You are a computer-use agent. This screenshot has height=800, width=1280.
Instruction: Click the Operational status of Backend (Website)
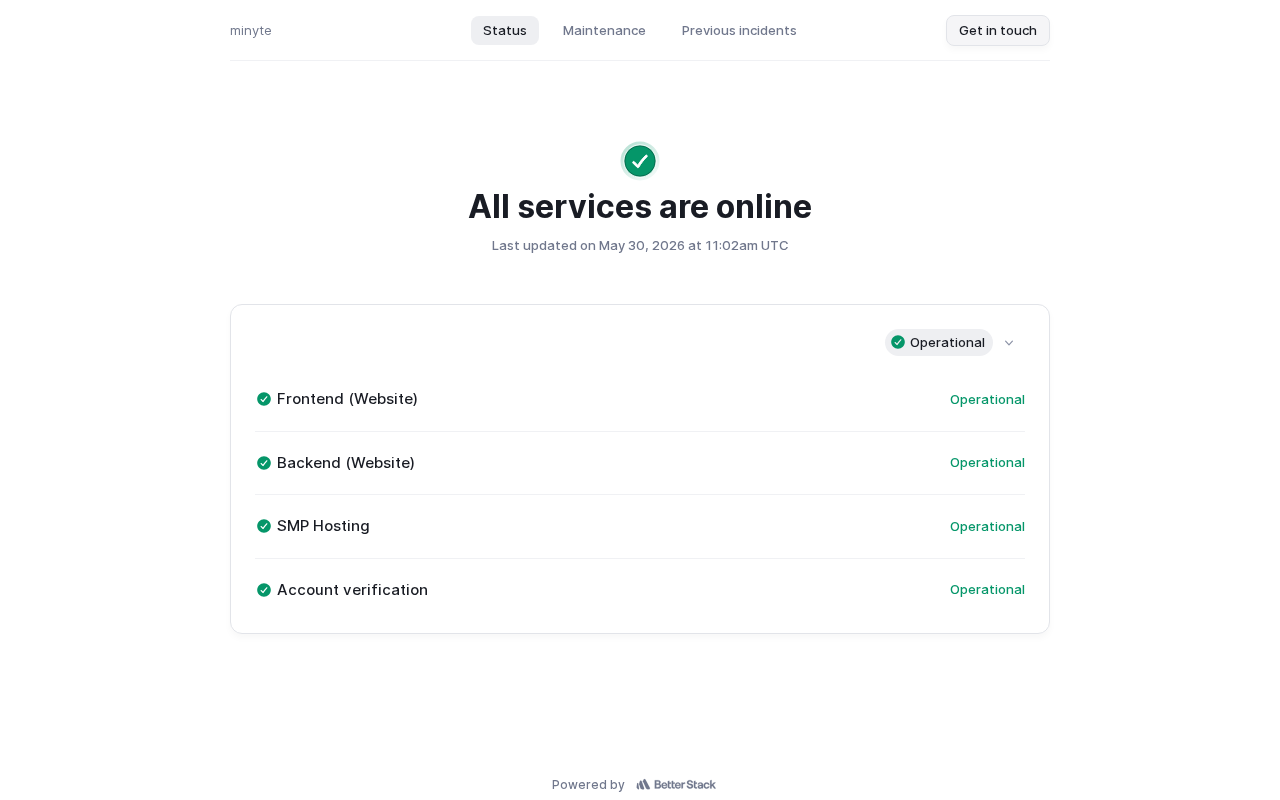[987, 462]
